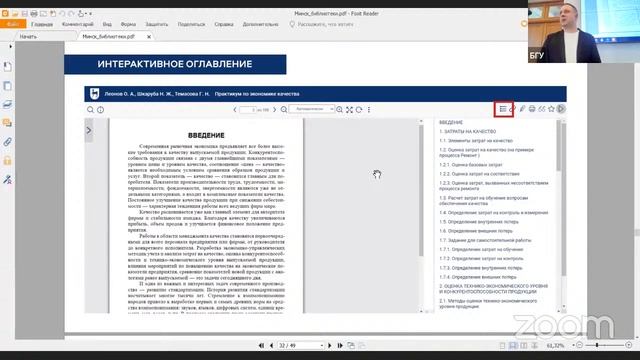Click the round play arrow icon
640x360 pixels.
pos(561,109)
